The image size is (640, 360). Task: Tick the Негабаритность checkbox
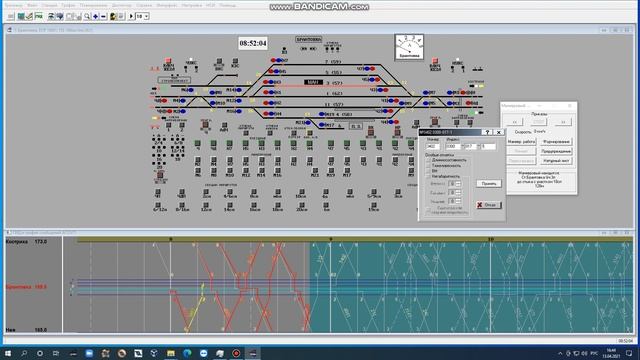[x=428, y=176]
